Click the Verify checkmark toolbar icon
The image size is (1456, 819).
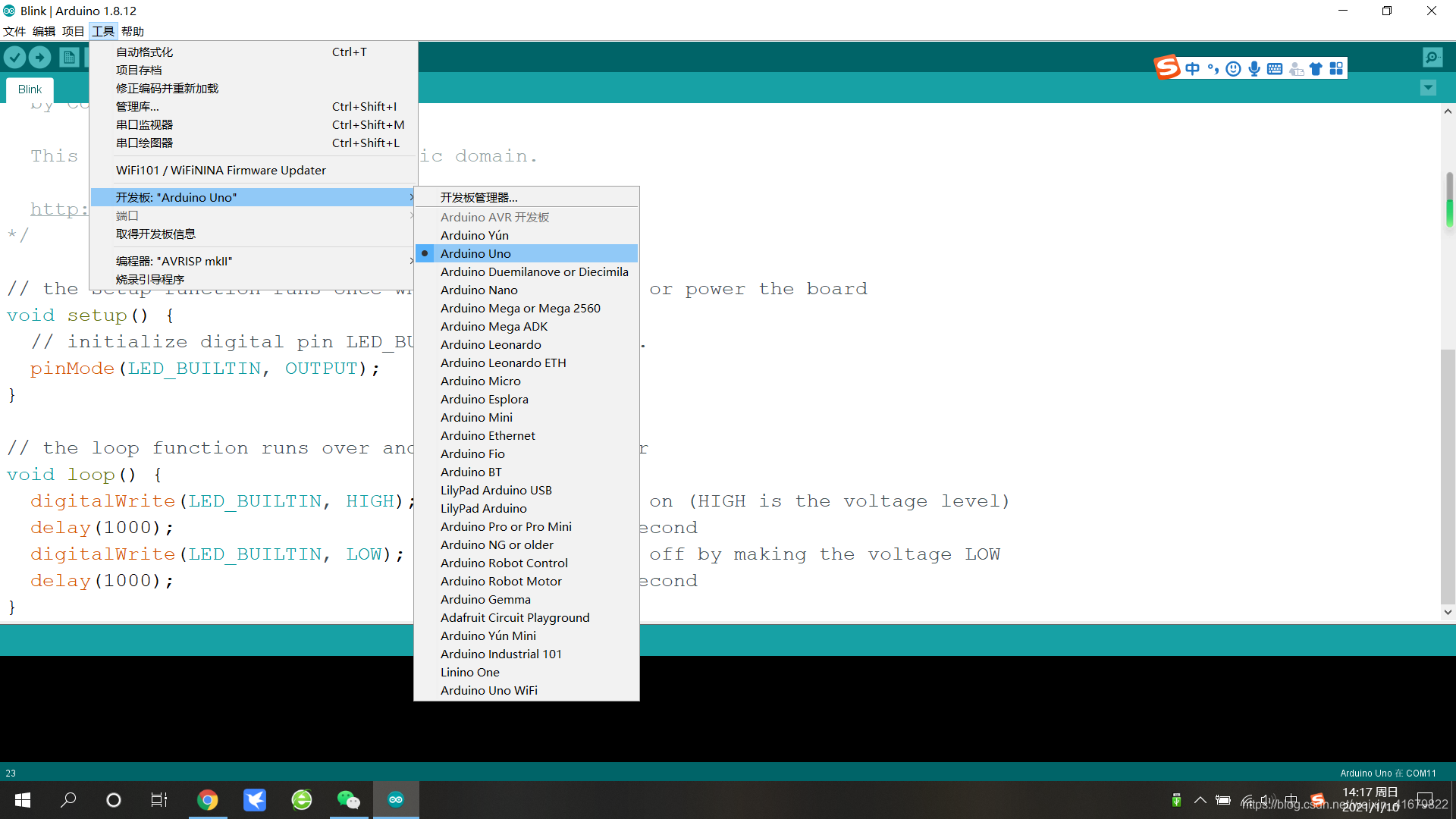pyautogui.click(x=15, y=57)
